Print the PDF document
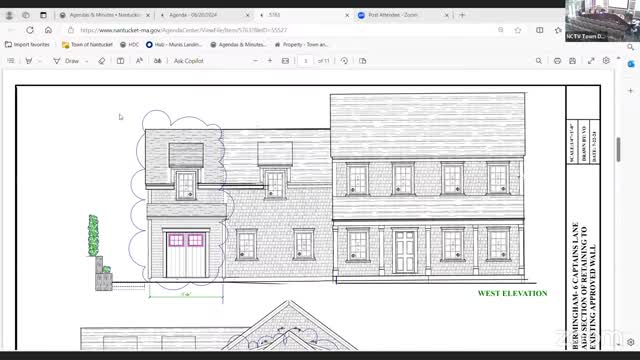Viewport: 640px width, 360px height. [x=557, y=61]
